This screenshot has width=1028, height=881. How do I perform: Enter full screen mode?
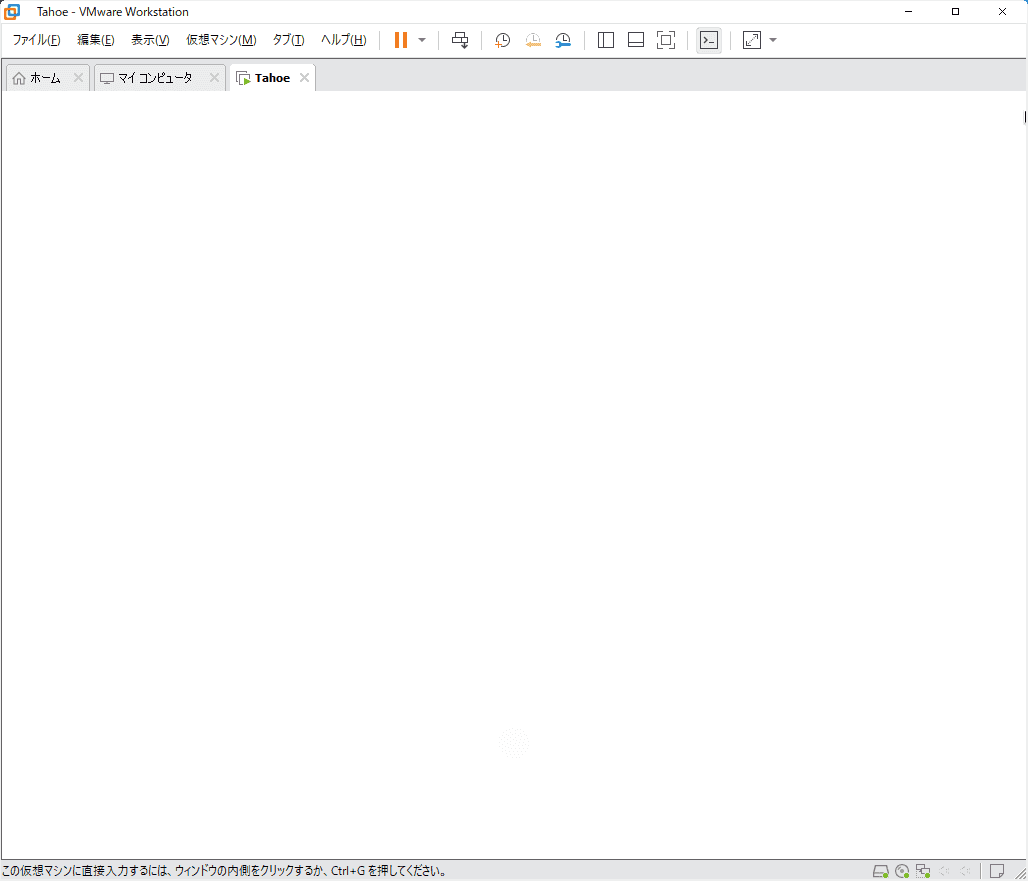click(x=666, y=40)
